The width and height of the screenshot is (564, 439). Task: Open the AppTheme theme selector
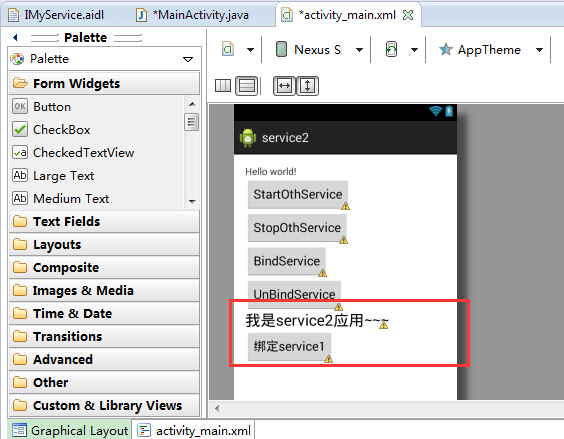tap(491, 49)
